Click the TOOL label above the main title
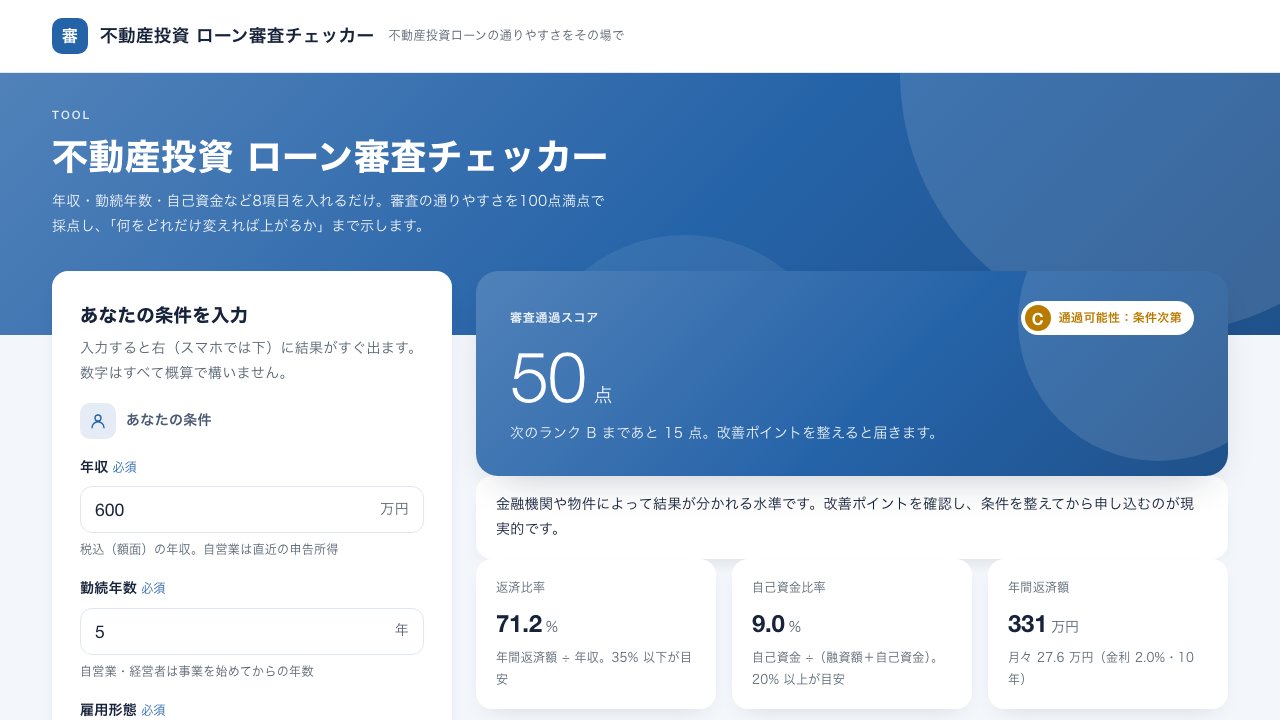This screenshot has width=1280, height=720. pyautogui.click(x=71, y=115)
